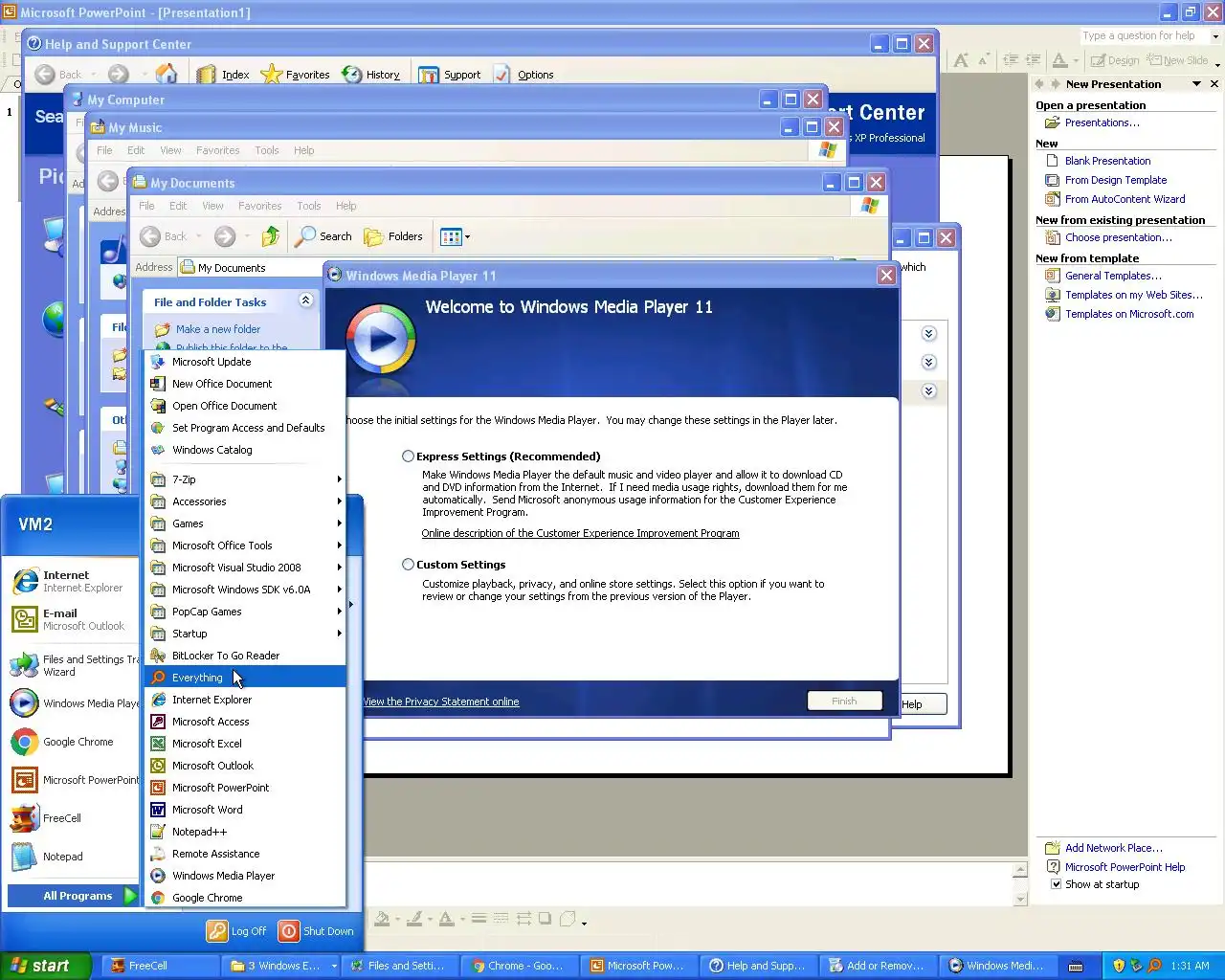
Task: Click All Programs button
Action: pos(74,896)
